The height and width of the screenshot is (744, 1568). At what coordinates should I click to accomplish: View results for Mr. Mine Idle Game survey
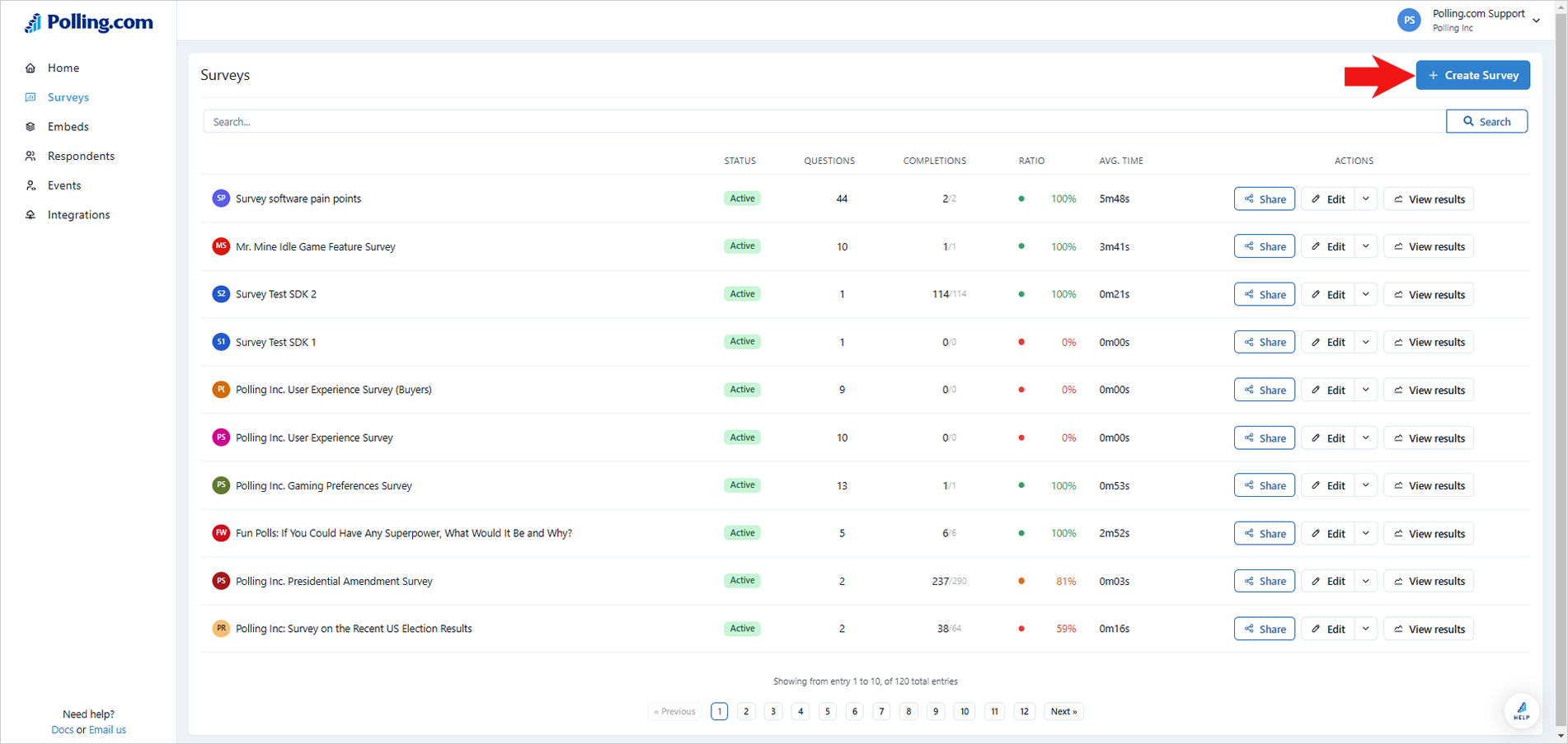pyautogui.click(x=1429, y=246)
